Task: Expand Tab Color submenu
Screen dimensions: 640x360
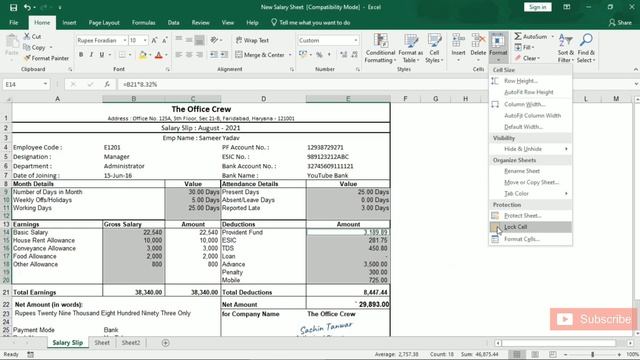Action: (530, 193)
